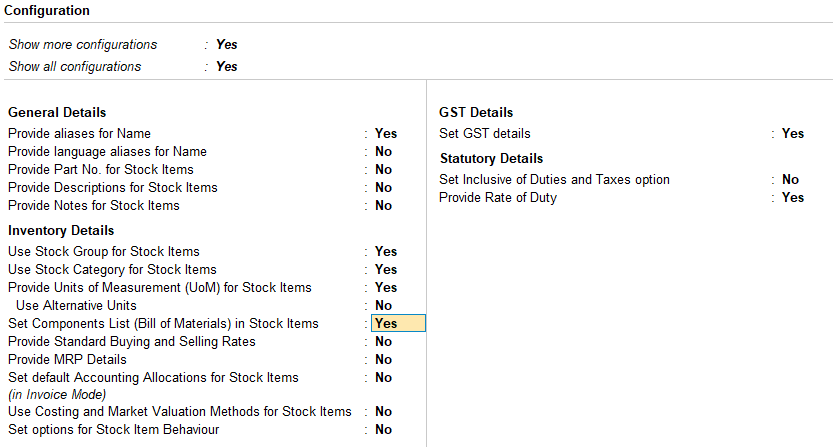Toggle the 'Show all configurations' value
This screenshot has height=447, width=835.
(227, 67)
